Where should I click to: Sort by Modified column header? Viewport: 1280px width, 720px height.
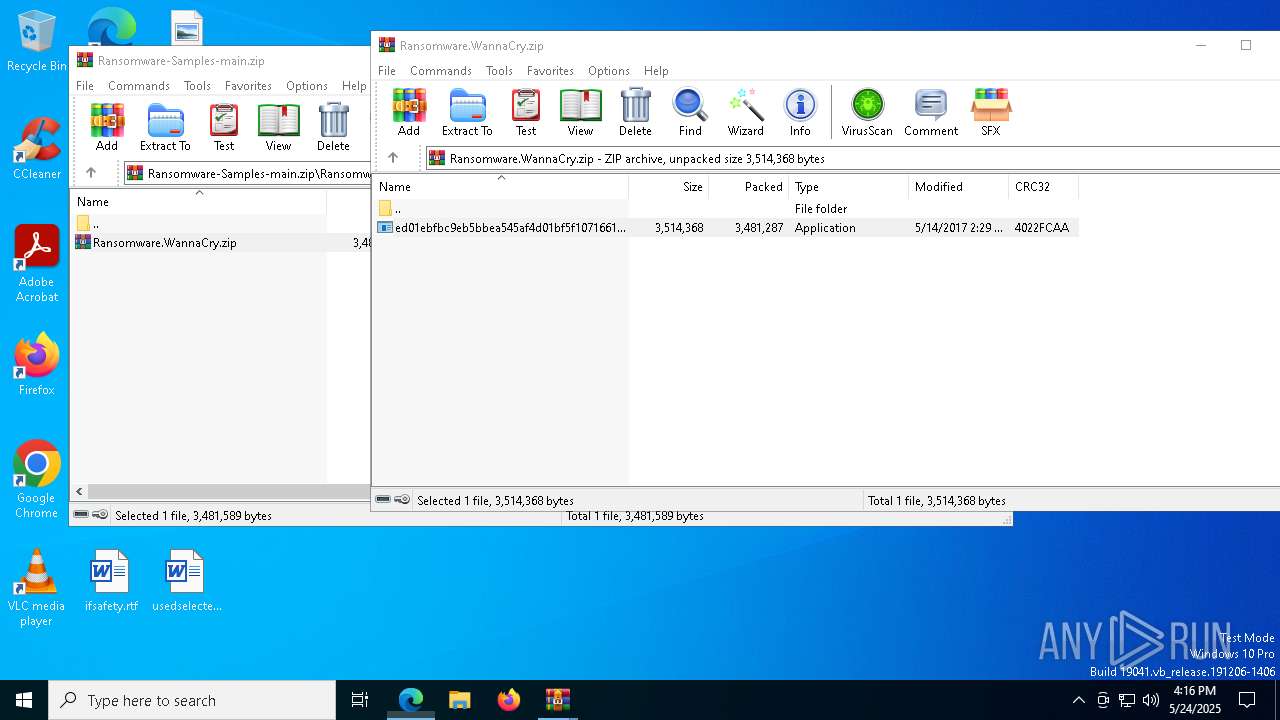pos(959,187)
